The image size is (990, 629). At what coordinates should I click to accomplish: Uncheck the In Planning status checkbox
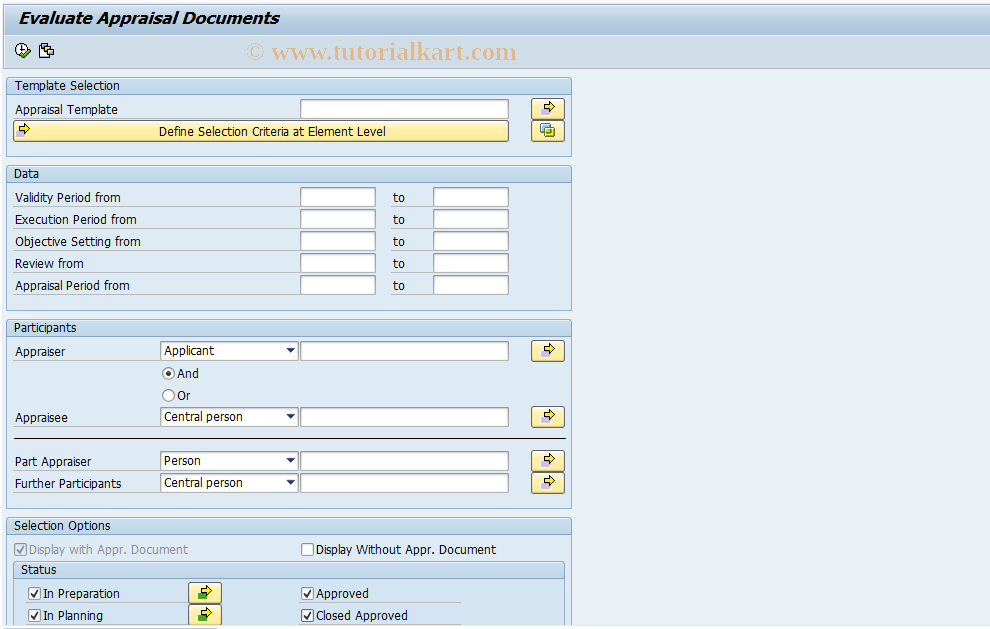35,616
